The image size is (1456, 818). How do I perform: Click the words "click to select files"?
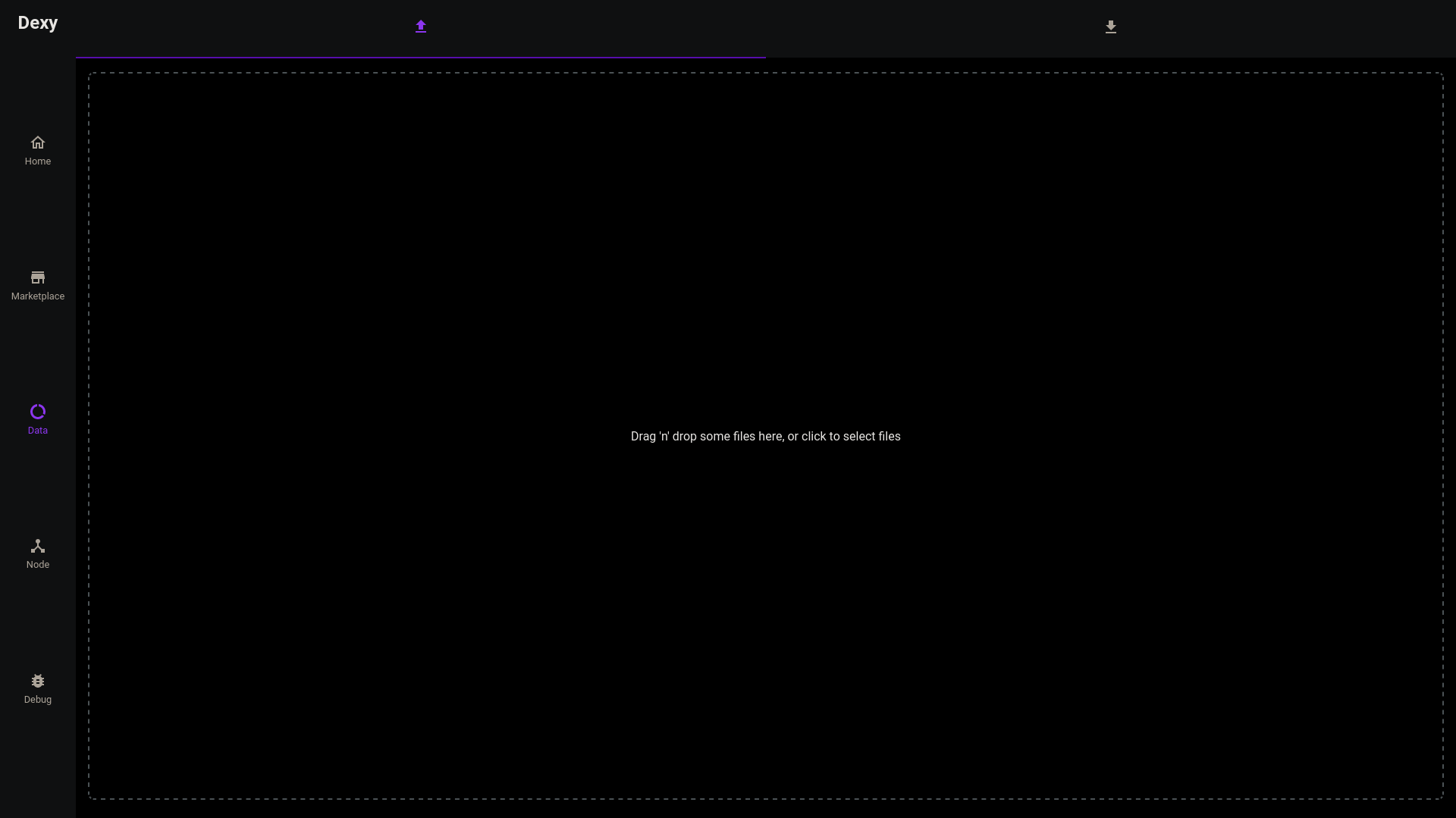click(851, 437)
